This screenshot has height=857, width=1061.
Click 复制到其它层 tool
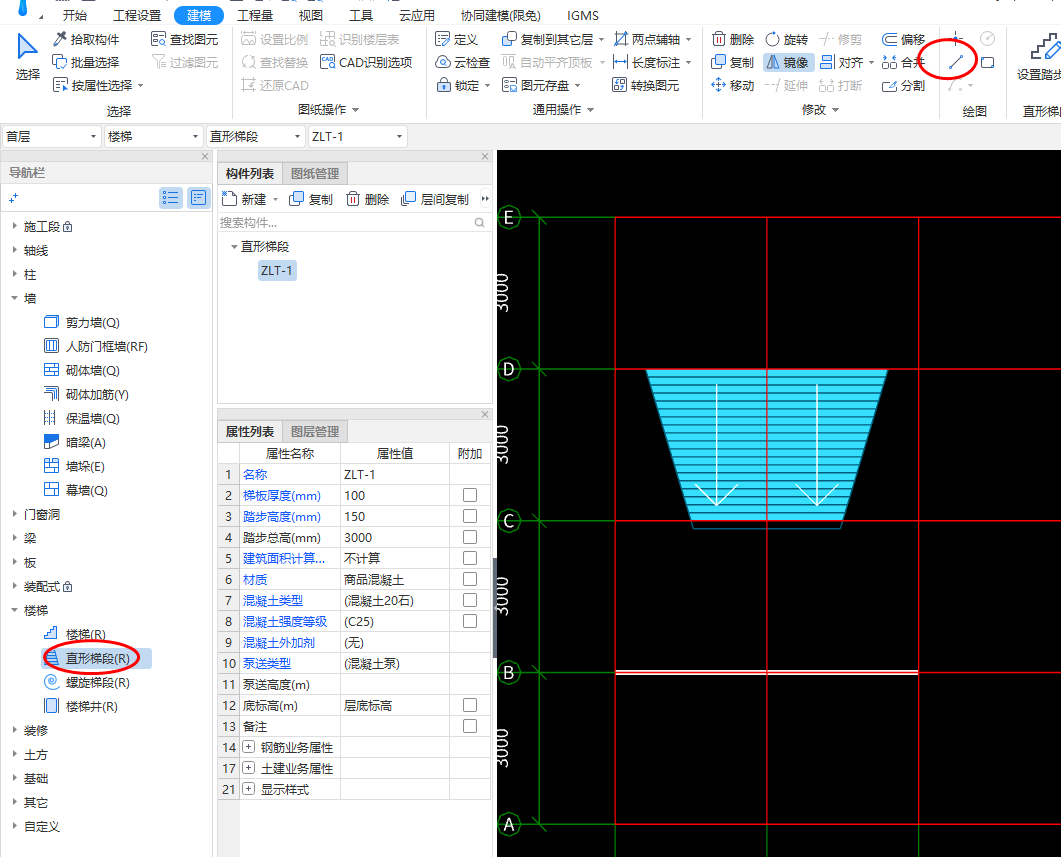point(553,39)
